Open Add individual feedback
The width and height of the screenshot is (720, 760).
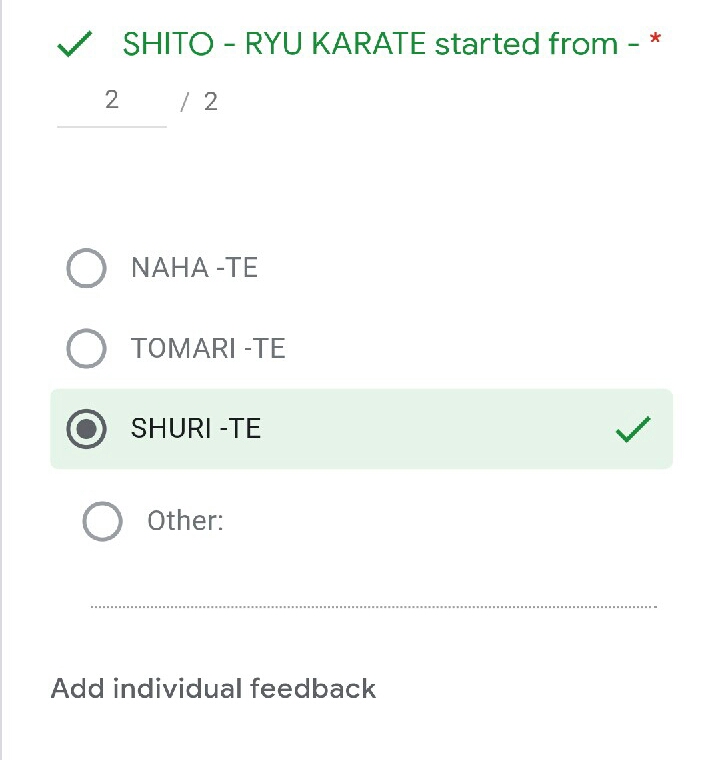pos(213,689)
